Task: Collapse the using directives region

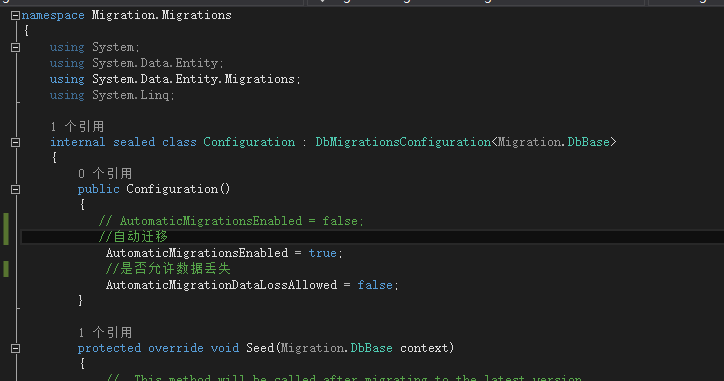Action: [x=15, y=48]
